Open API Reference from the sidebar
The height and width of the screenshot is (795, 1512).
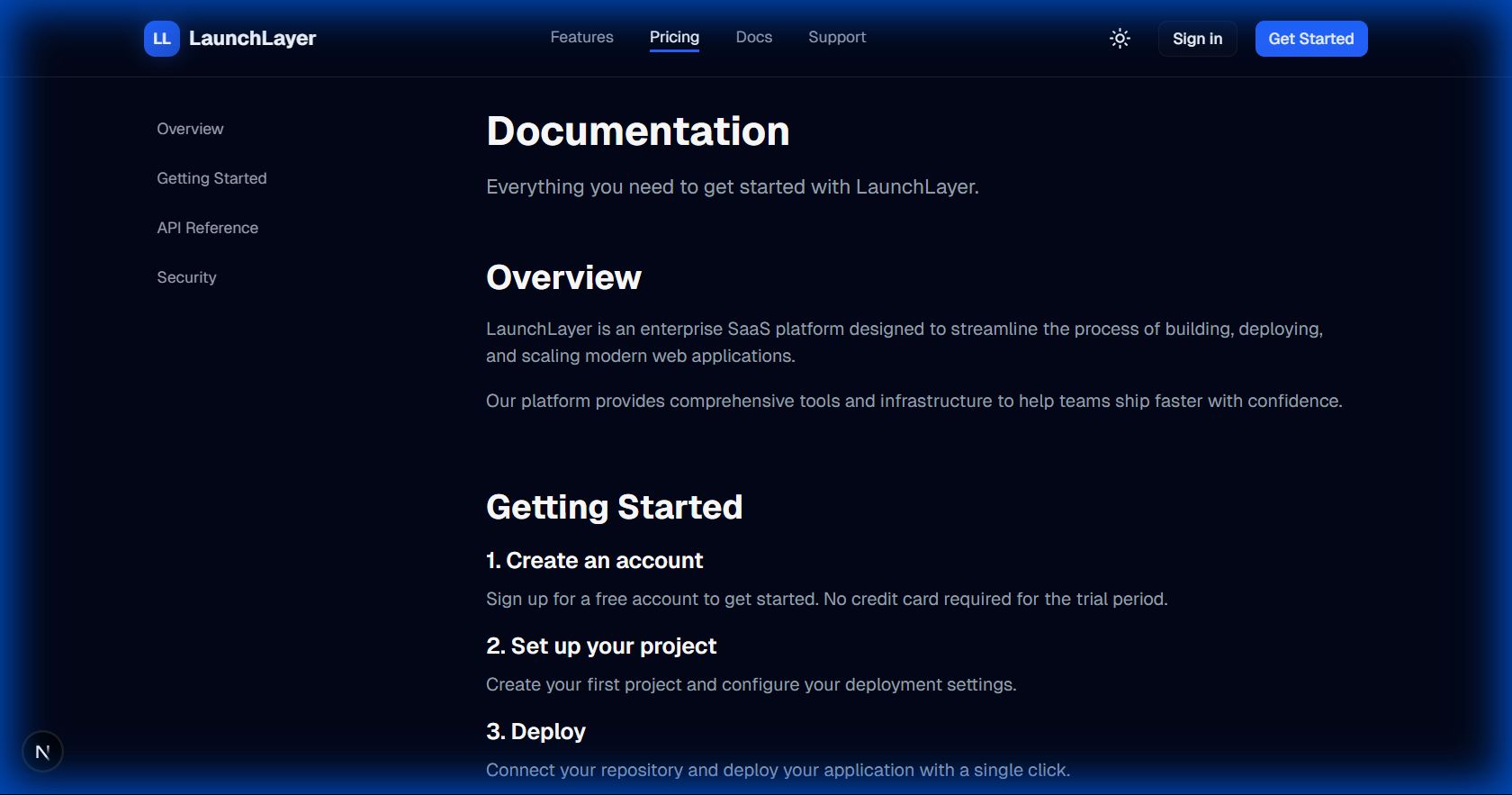click(x=207, y=228)
